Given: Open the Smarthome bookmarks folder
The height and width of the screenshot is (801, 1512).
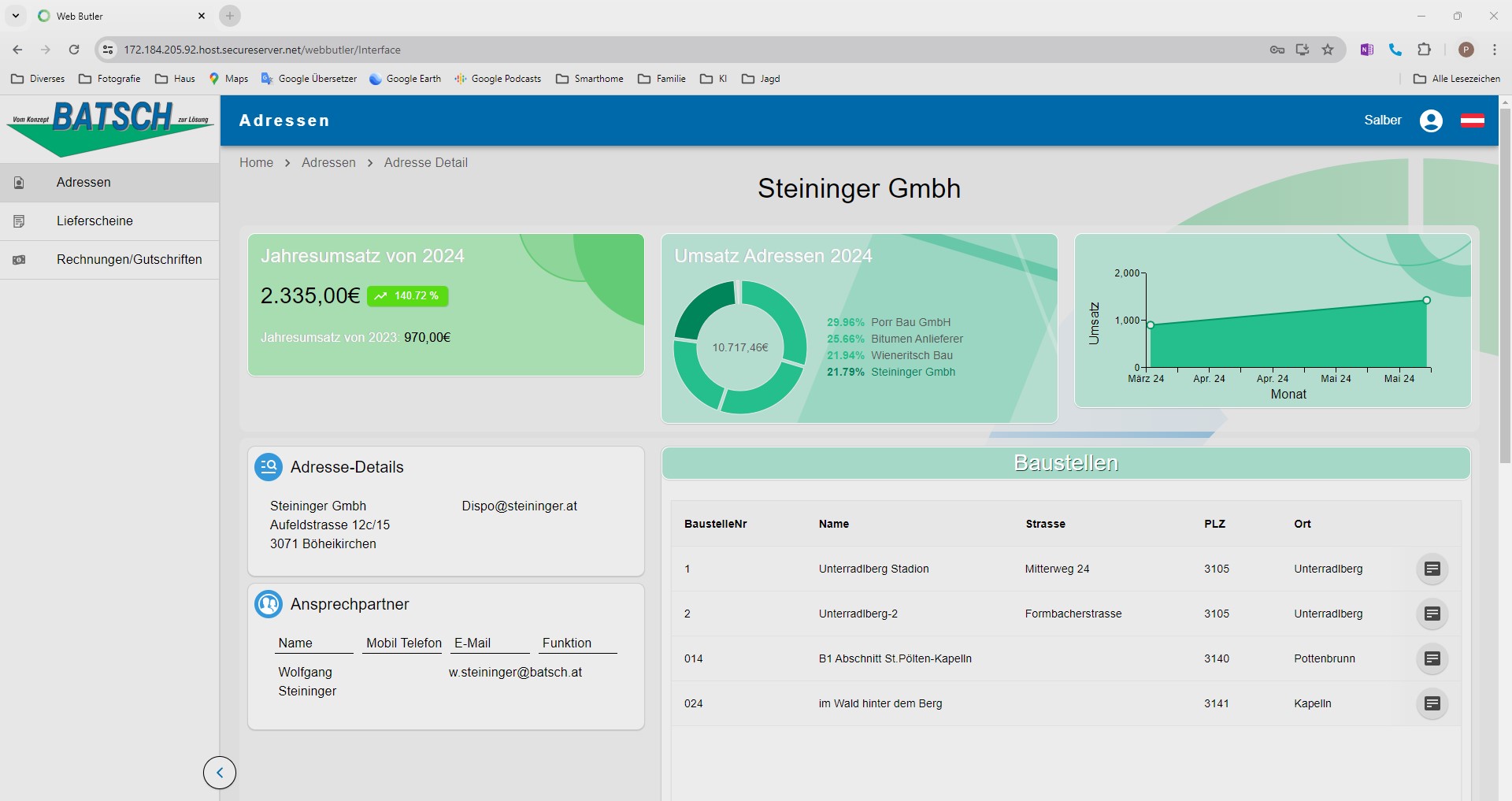Looking at the screenshot, I should (x=590, y=79).
